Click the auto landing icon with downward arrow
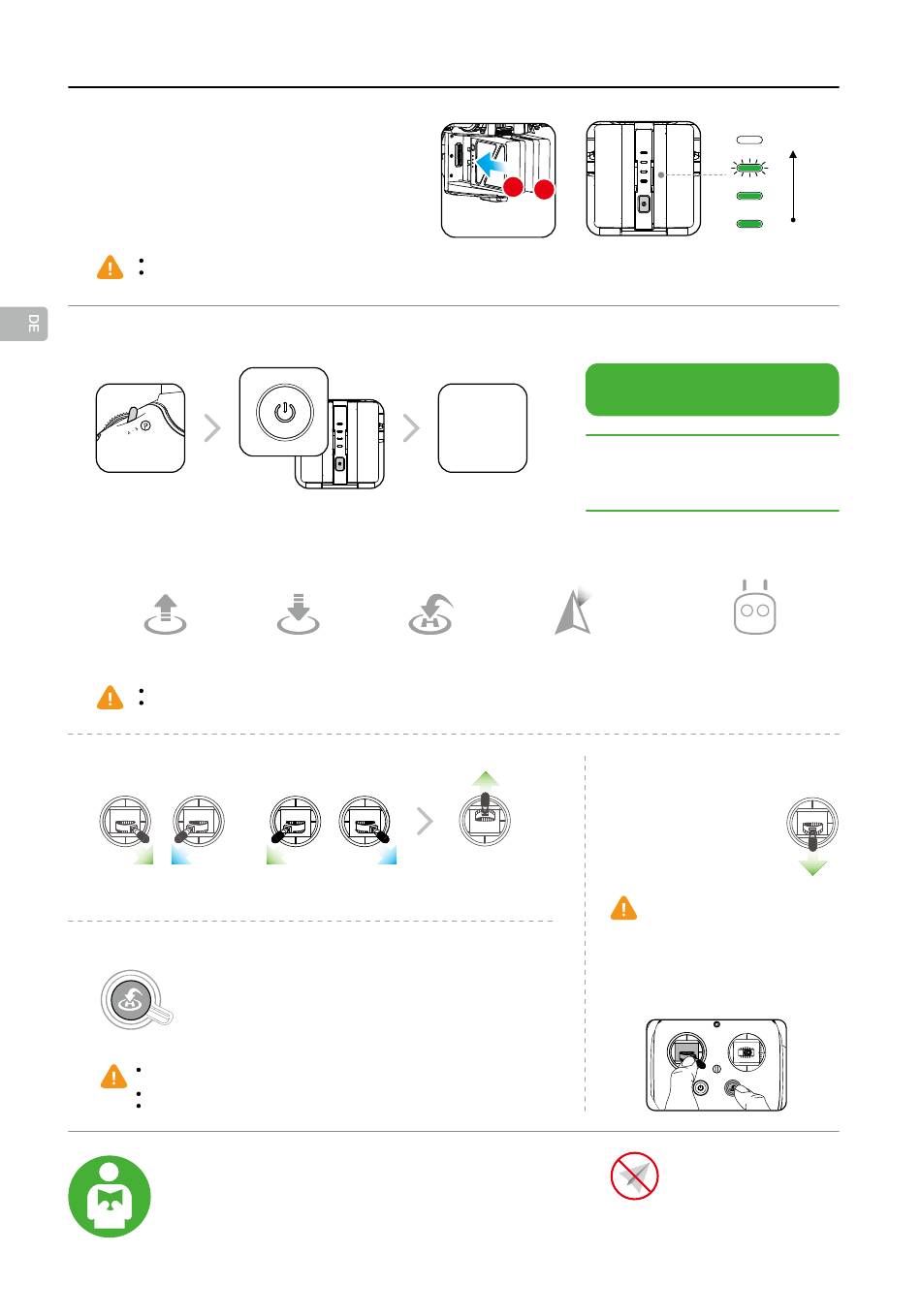Viewport: 921px width, 1316px height. 298,613
